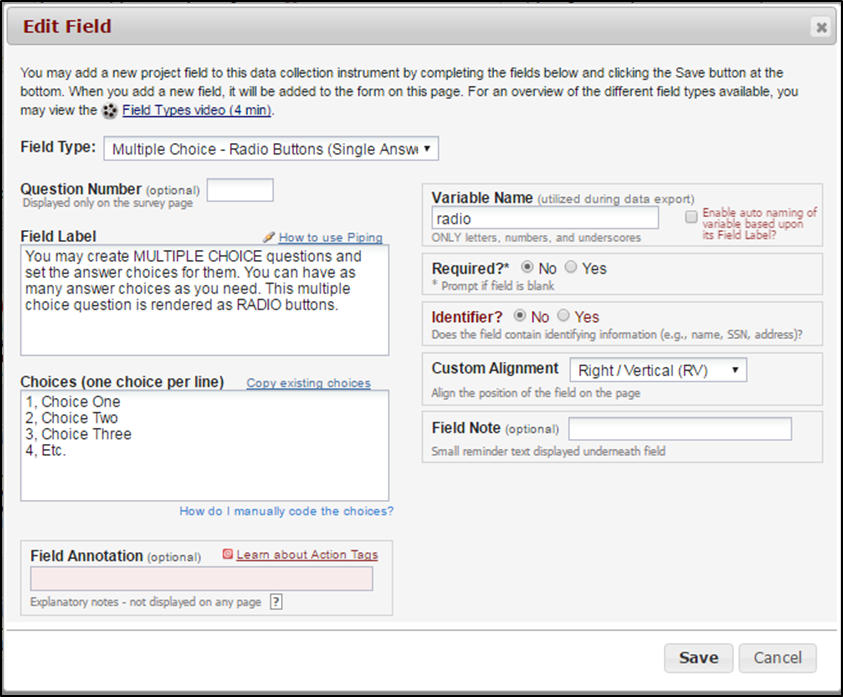Select Yes for Required
The image size is (843, 697).
[x=571, y=268]
